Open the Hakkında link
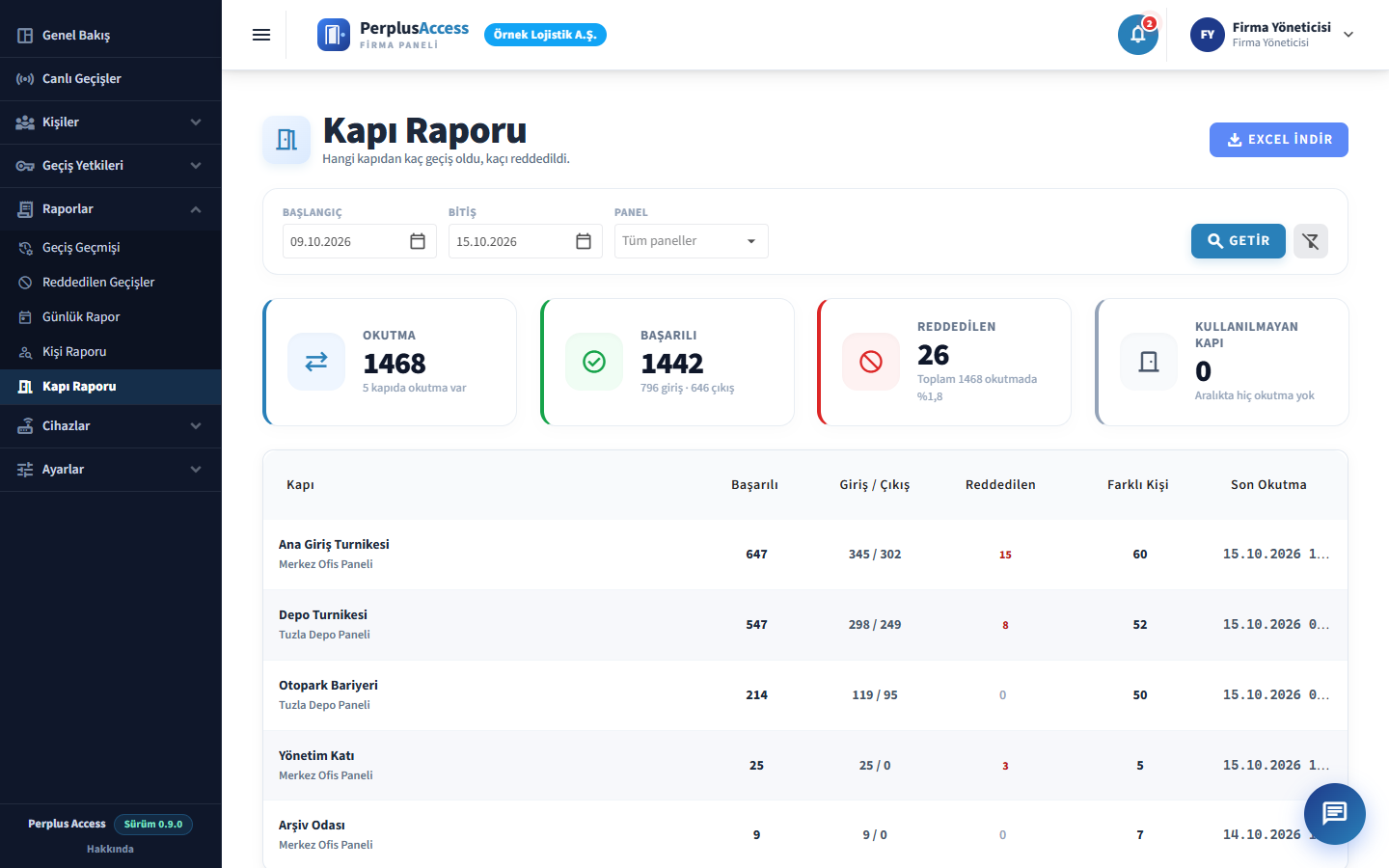Screen dimensions: 1389x868 (x=110, y=850)
